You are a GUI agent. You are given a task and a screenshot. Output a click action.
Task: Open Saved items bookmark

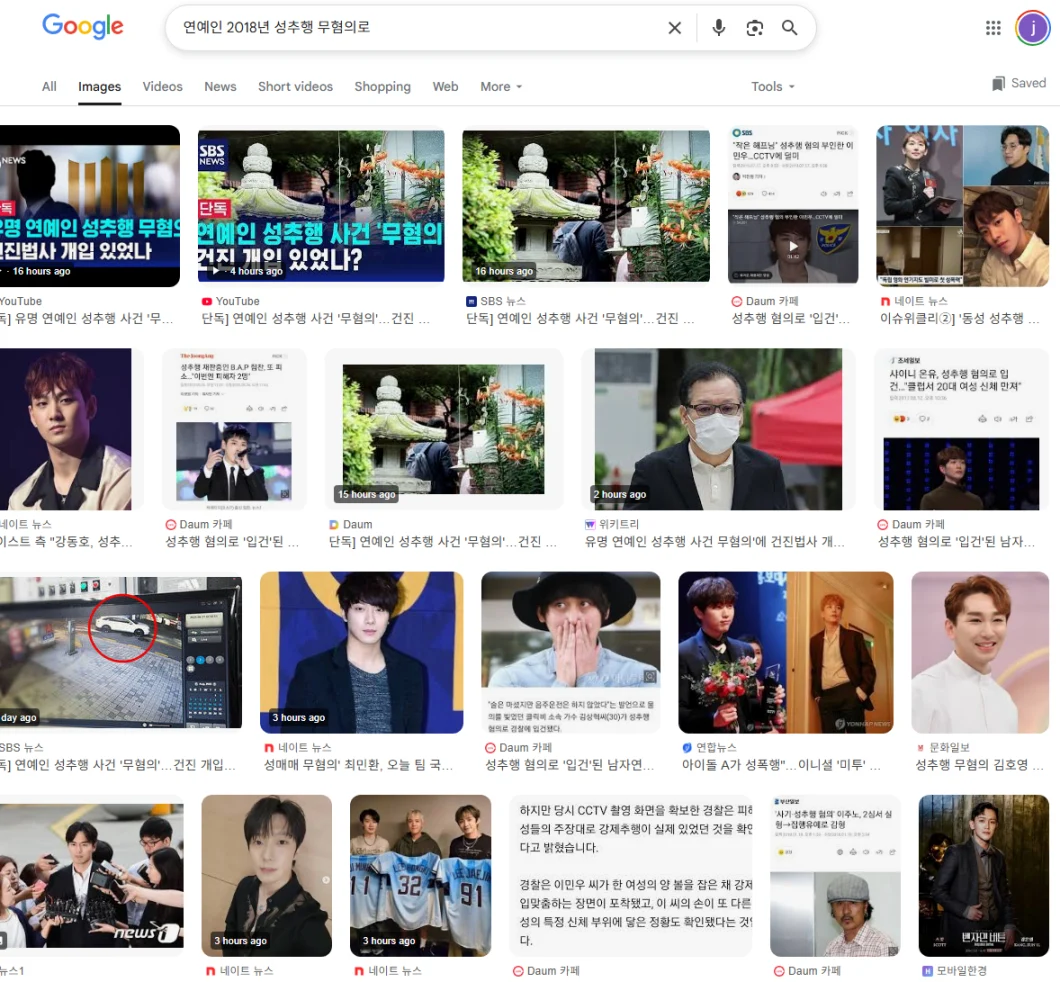pos(1018,84)
